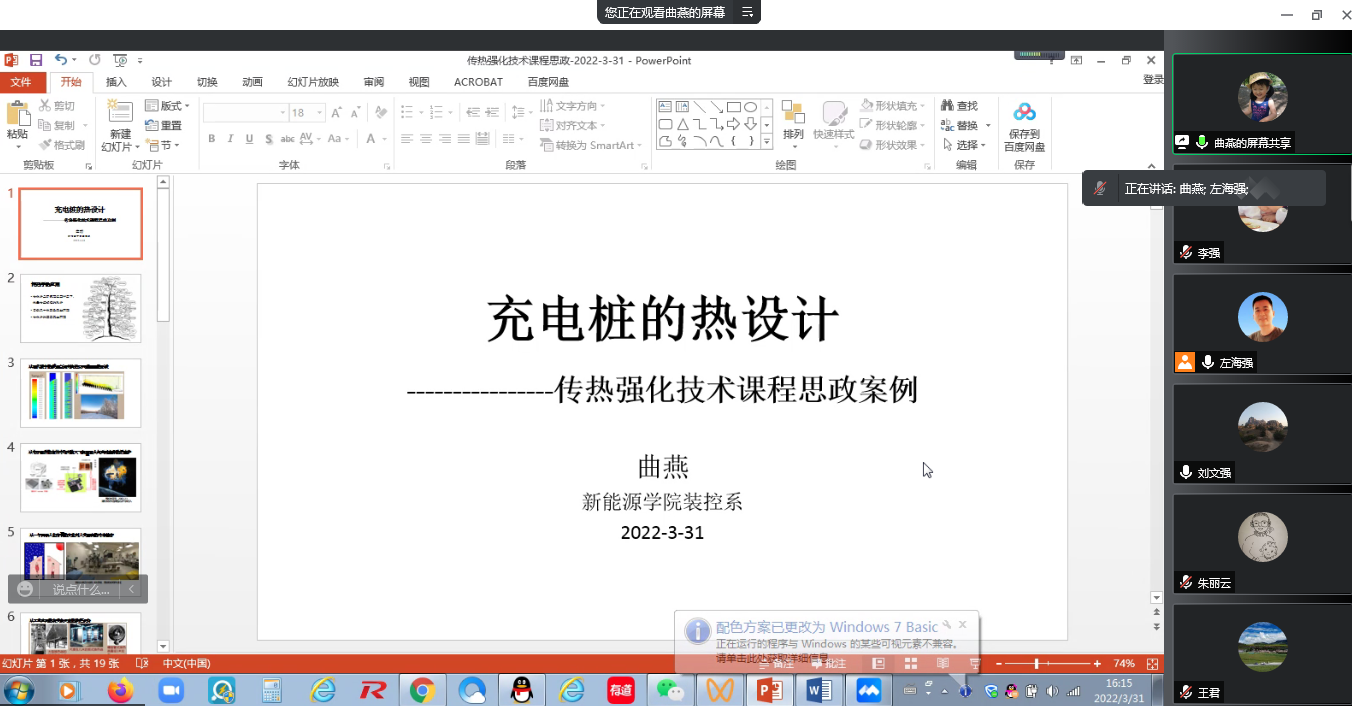Click the Paste clipboard icon
This screenshot has height=706, width=1352.
click(x=17, y=115)
